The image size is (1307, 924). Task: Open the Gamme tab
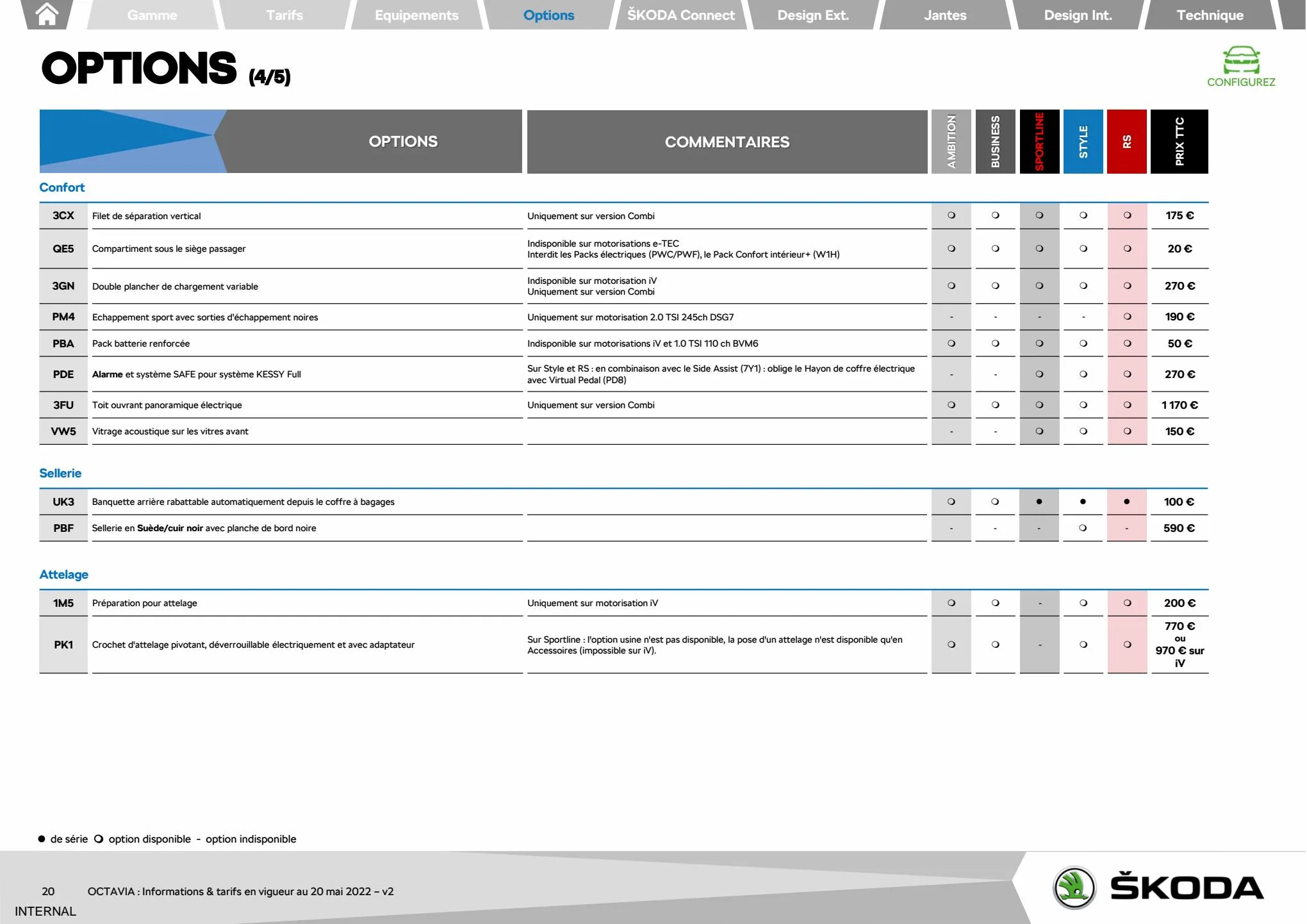[152, 15]
